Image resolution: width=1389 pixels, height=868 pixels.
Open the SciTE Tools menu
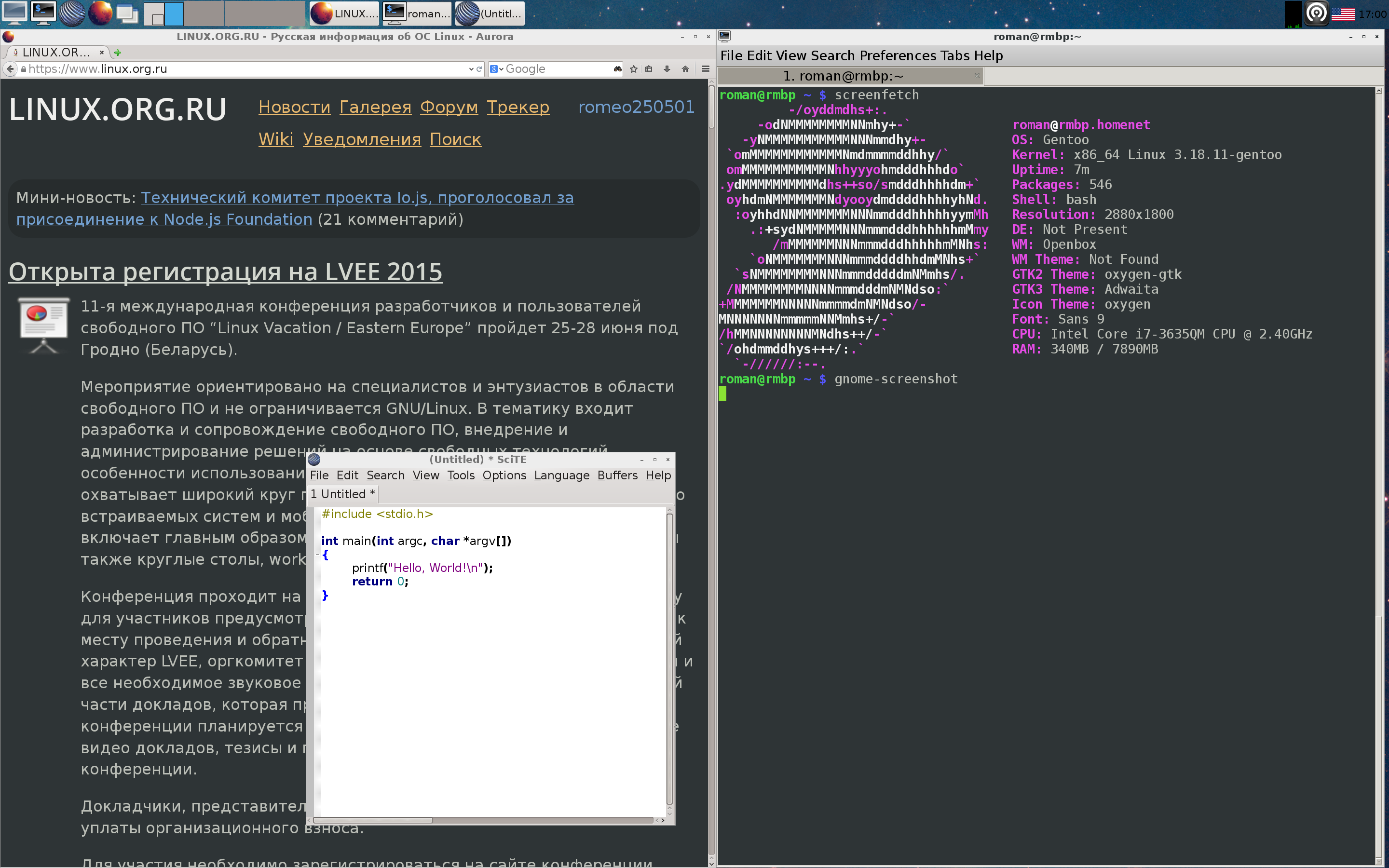(x=461, y=475)
